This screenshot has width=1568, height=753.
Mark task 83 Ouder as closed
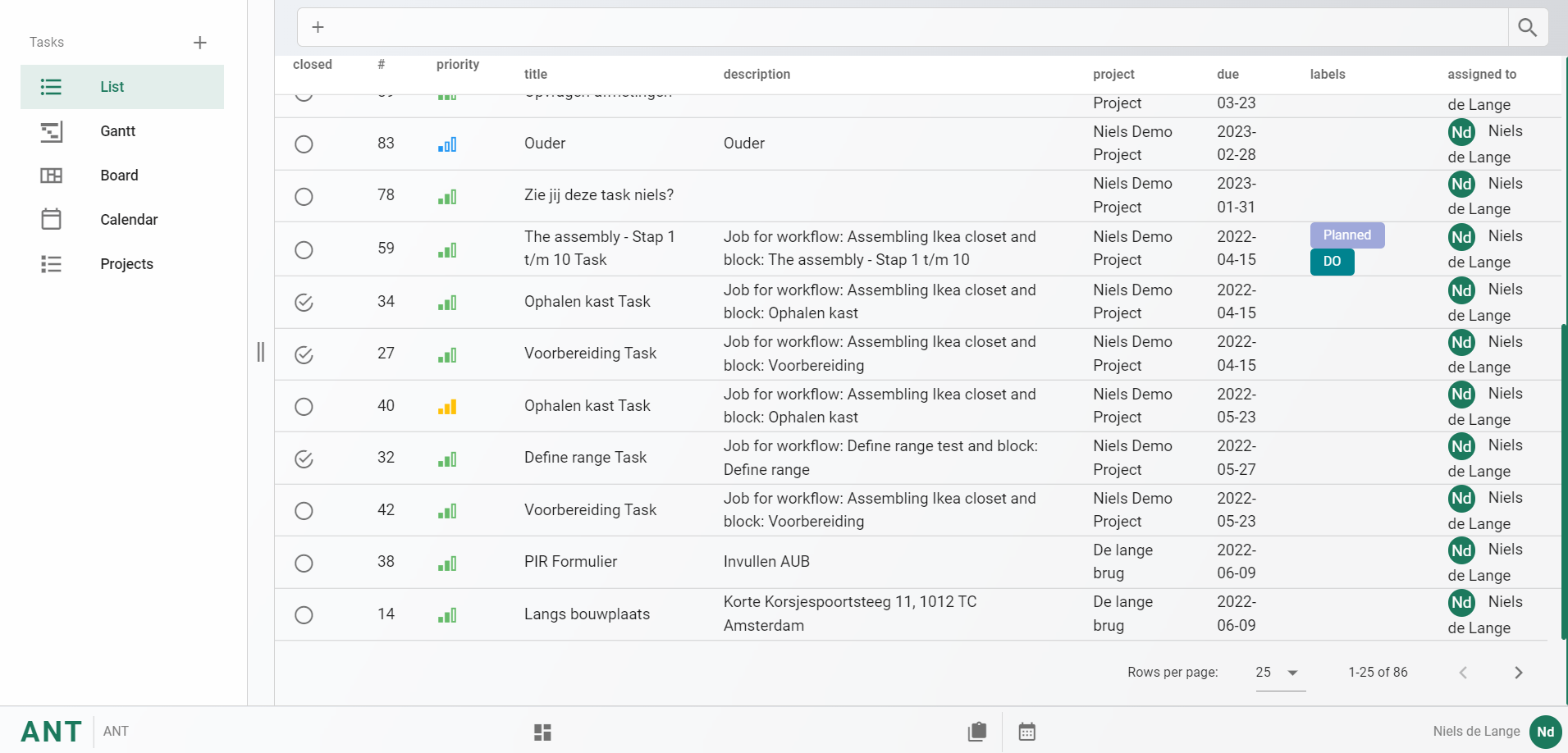click(304, 144)
